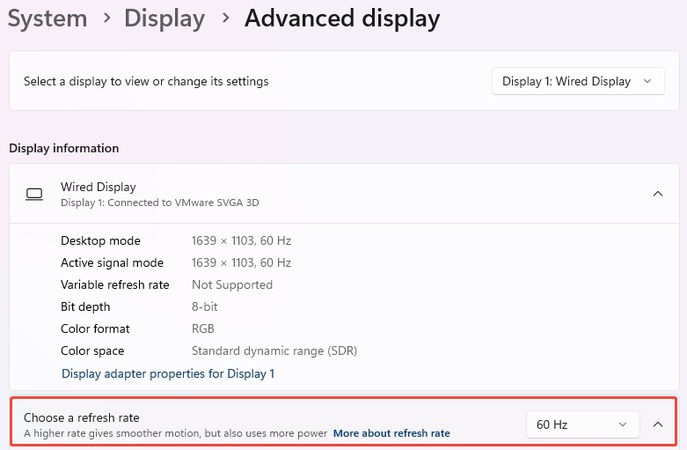Click the Desktop mode label
The width and height of the screenshot is (687, 450).
coord(100,241)
